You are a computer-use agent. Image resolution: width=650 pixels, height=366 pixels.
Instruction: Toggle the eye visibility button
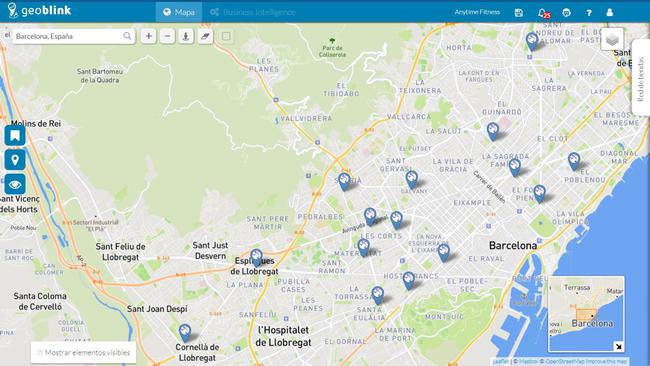[15, 184]
